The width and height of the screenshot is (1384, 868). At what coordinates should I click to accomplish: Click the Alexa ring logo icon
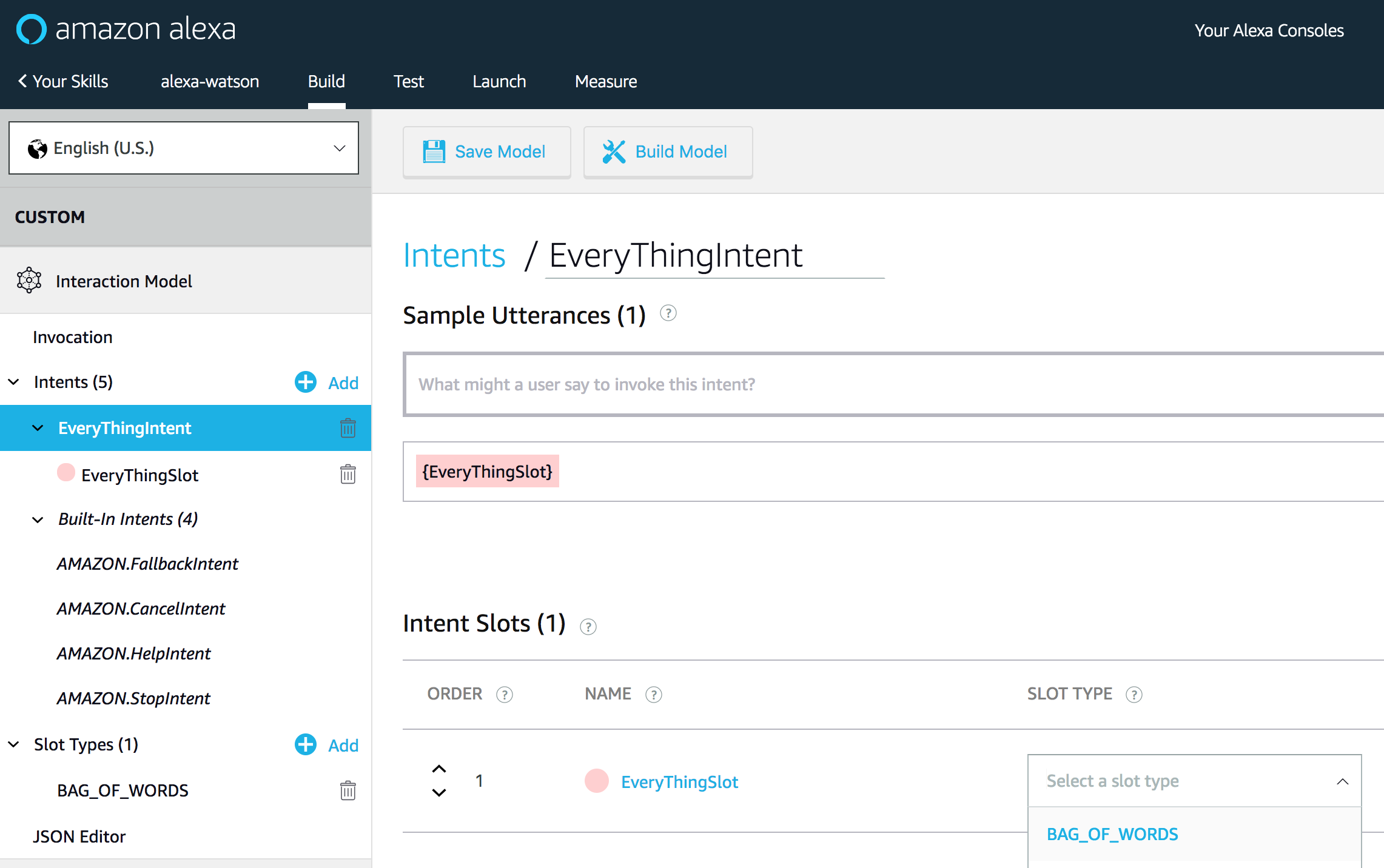[31, 29]
